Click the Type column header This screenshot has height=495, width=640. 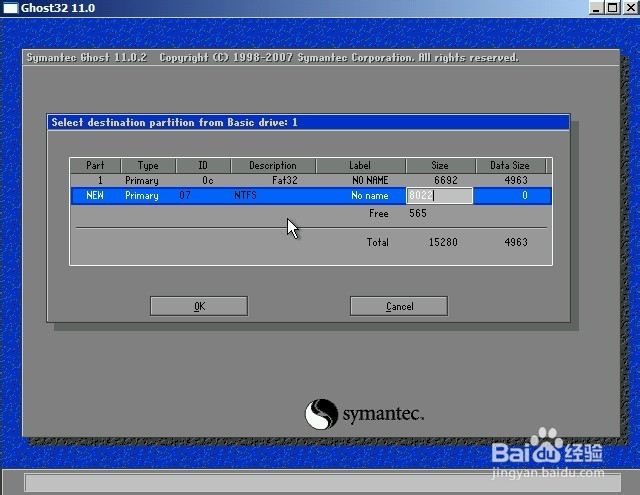coord(148,166)
